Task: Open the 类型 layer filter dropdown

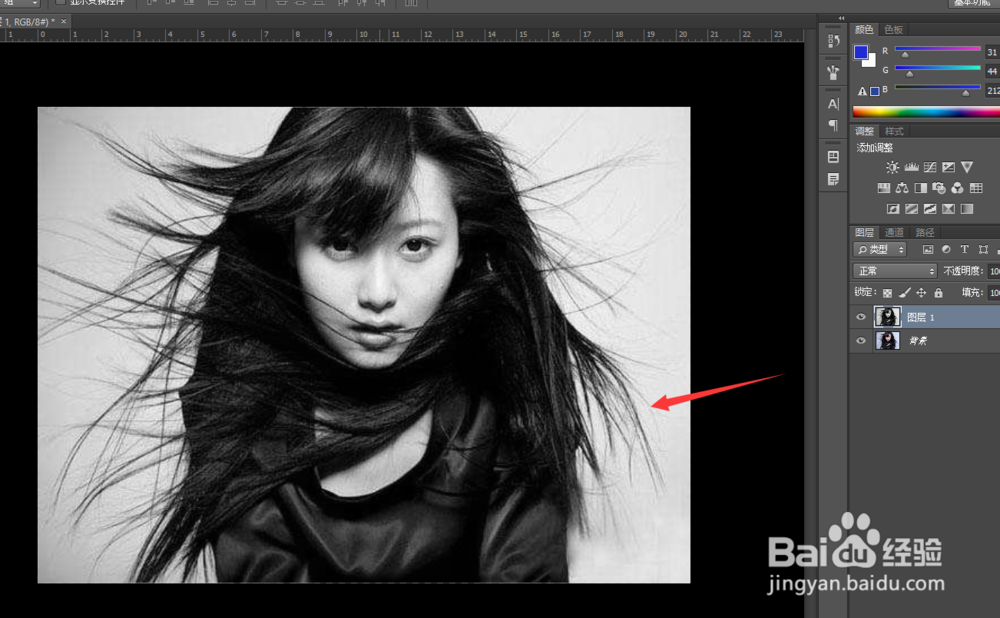Action: [879, 249]
